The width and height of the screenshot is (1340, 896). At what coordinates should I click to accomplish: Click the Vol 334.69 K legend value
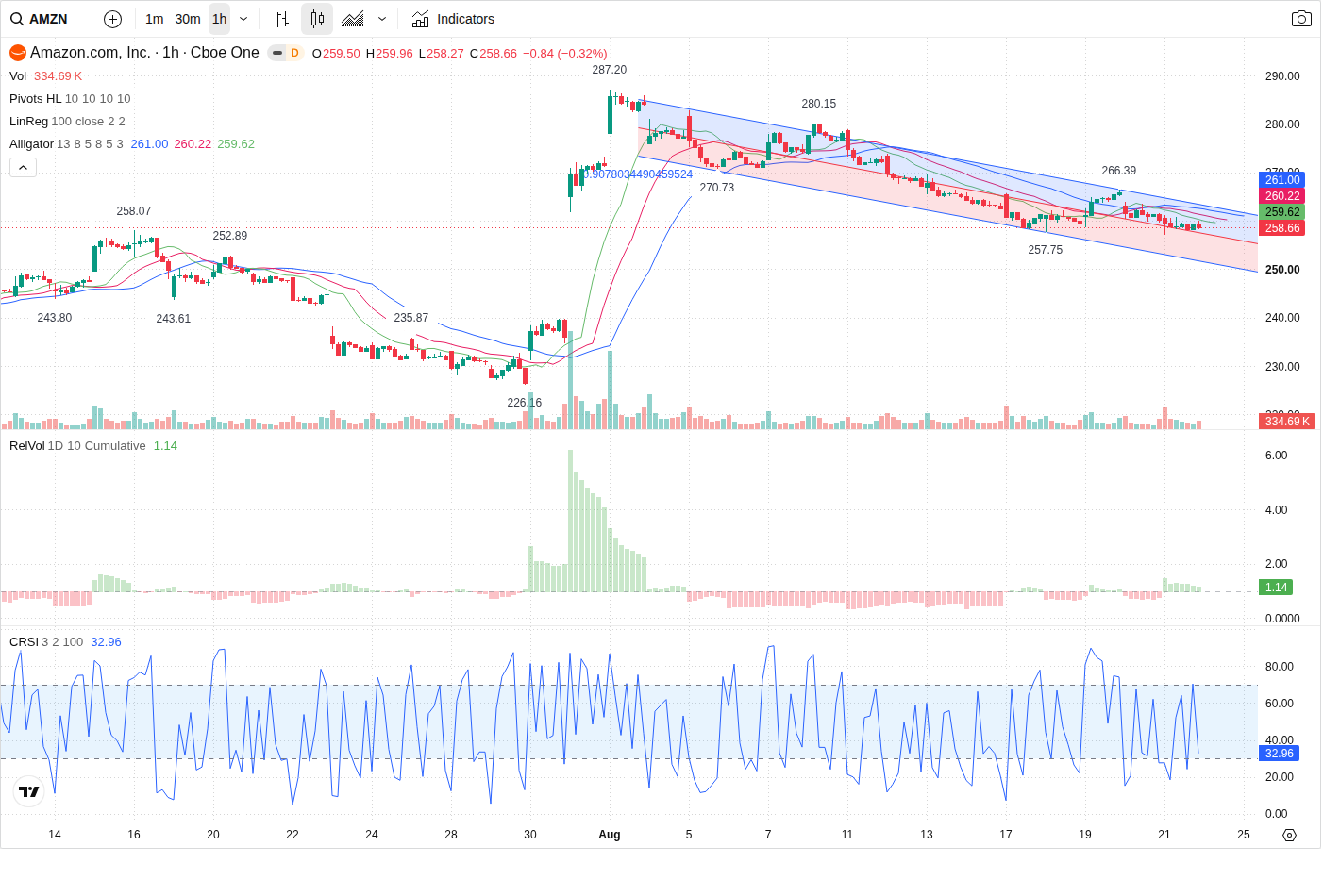point(59,76)
